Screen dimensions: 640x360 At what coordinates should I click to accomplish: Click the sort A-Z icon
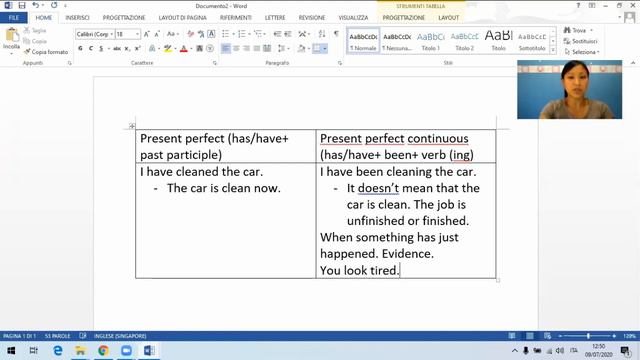pyautogui.click(x=322, y=34)
